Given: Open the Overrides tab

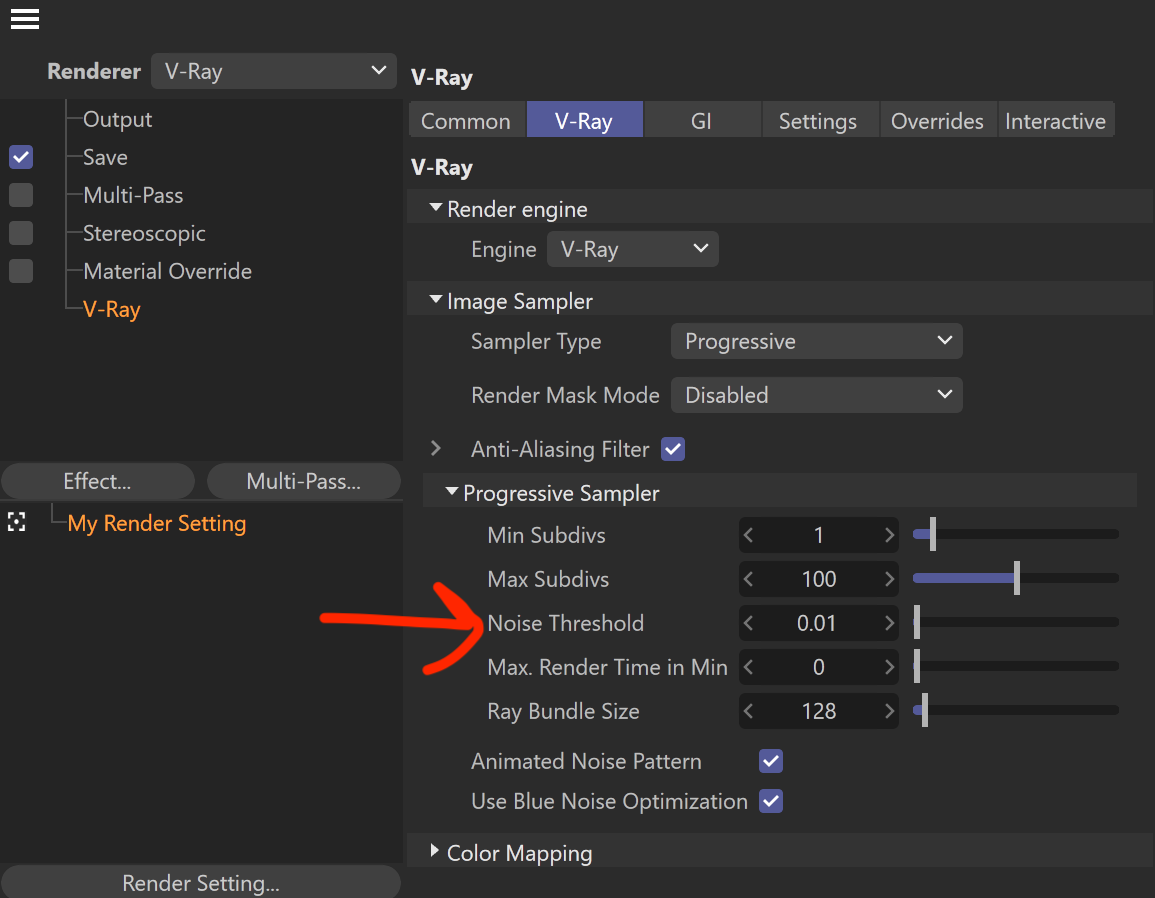Looking at the screenshot, I should tap(937, 121).
